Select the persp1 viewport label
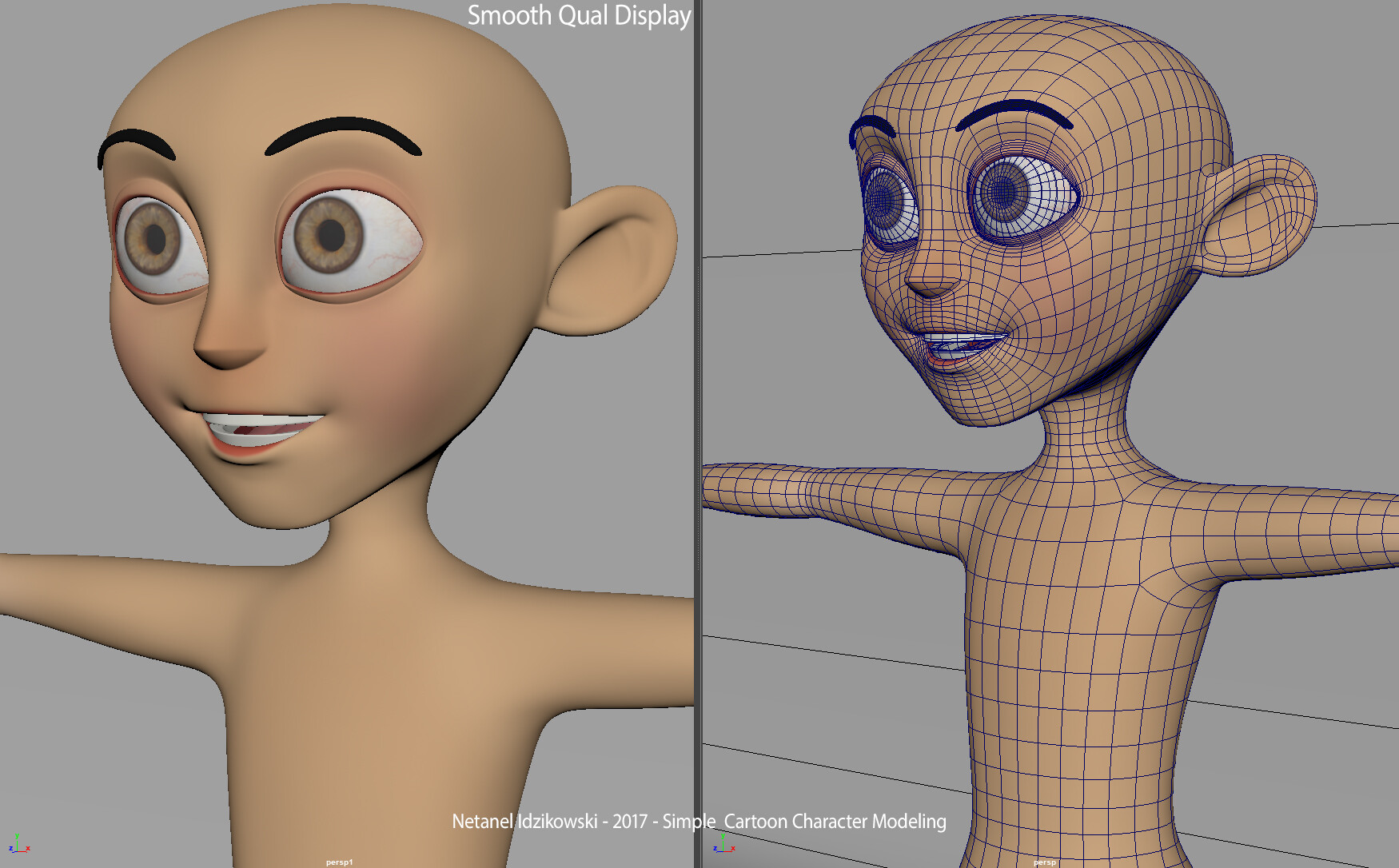 tap(339, 862)
